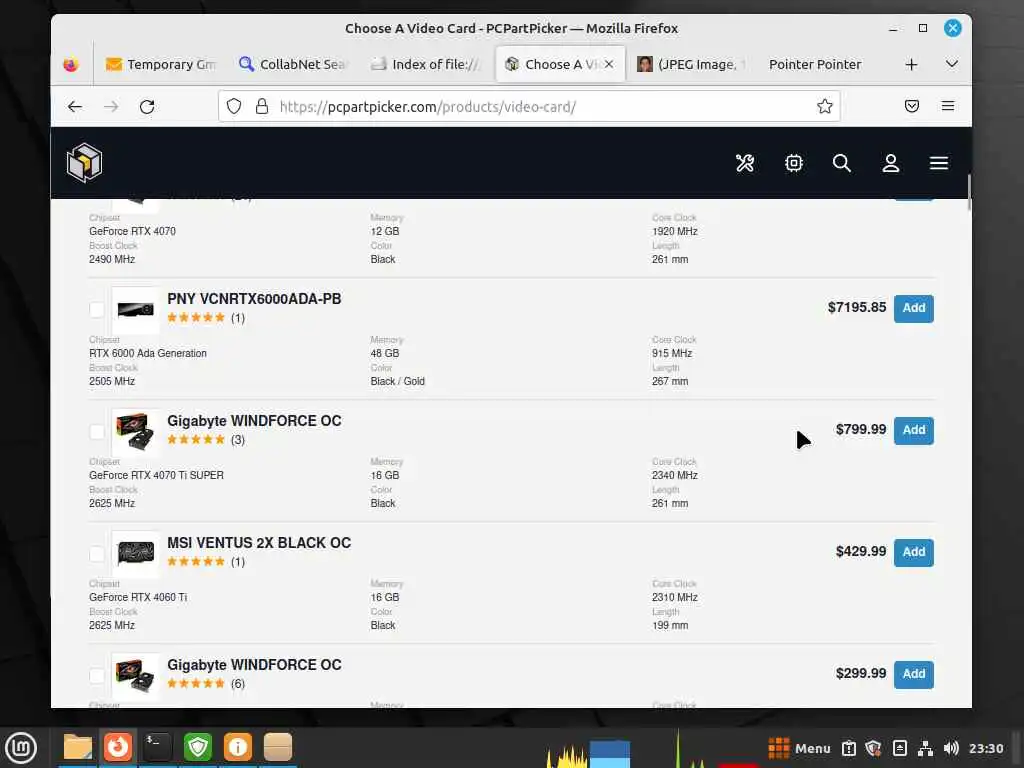Add the Gigabyte WINDFORCE OC $299.99 card
Viewport: 1024px width, 768px height.
914,674
